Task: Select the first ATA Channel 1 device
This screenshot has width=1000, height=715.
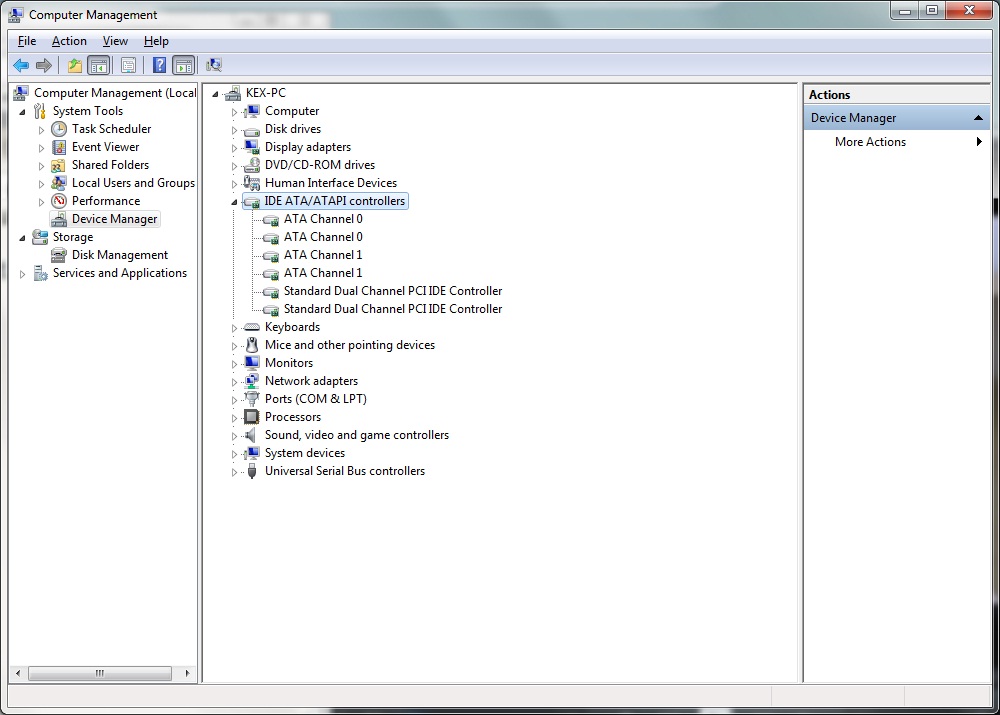Action: (323, 254)
